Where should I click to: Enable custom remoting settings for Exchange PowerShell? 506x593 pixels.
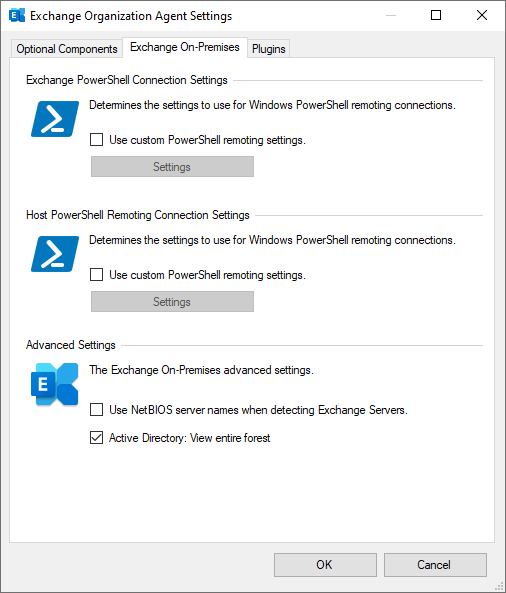coord(96,140)
